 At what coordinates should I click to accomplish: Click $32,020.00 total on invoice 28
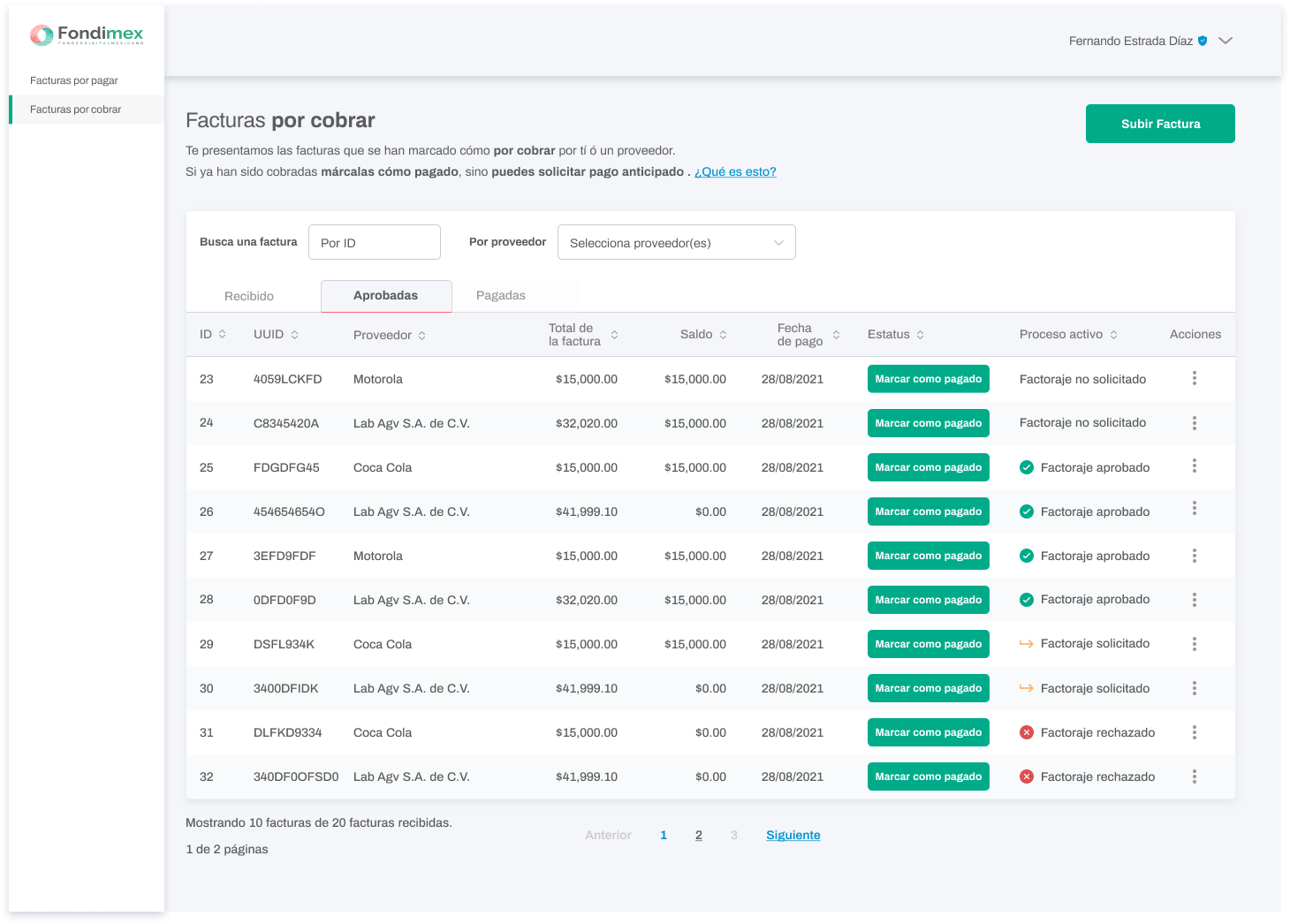pos(587,600)
